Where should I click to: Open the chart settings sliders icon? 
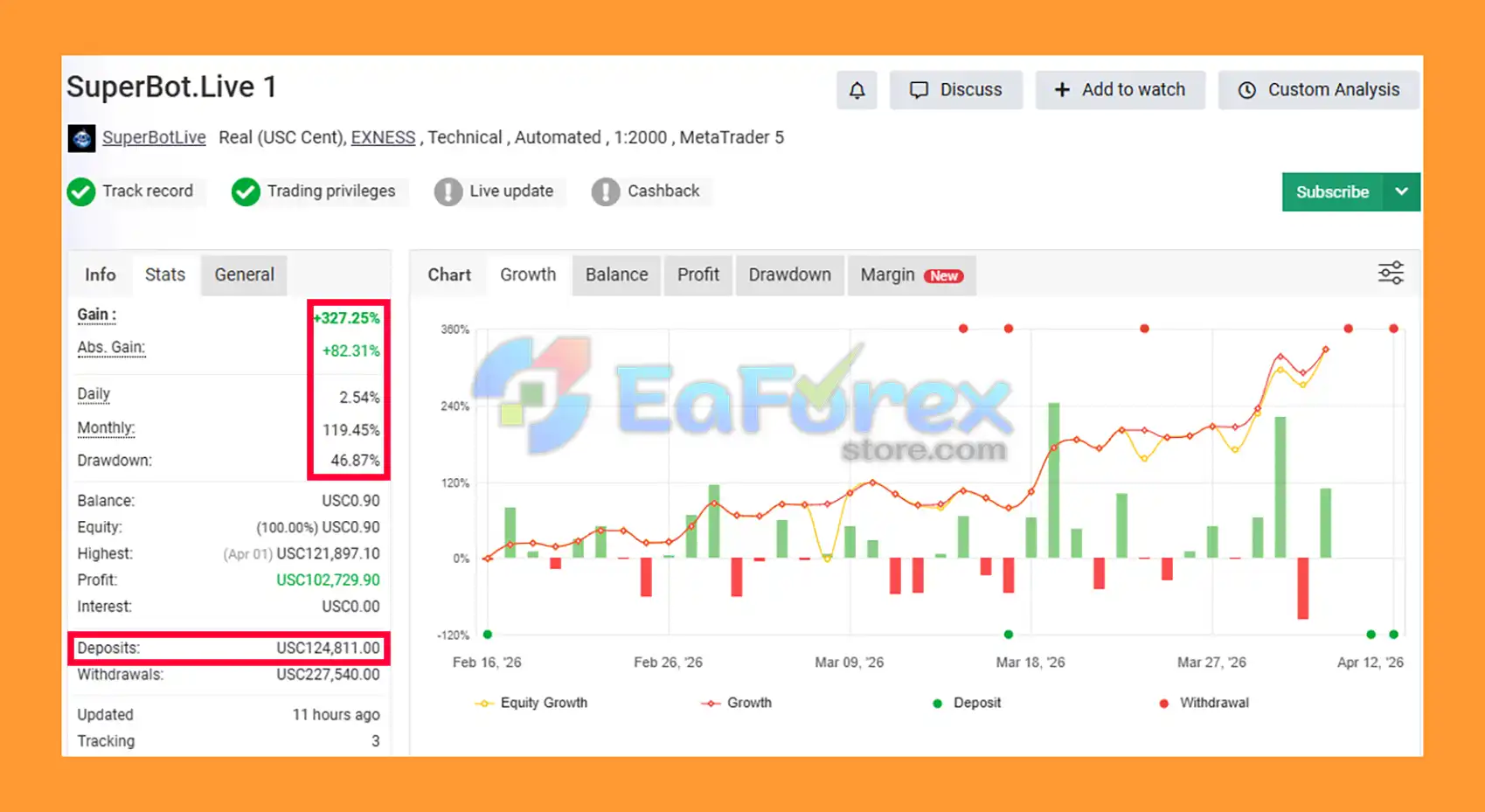click(x=1390, y=274)
